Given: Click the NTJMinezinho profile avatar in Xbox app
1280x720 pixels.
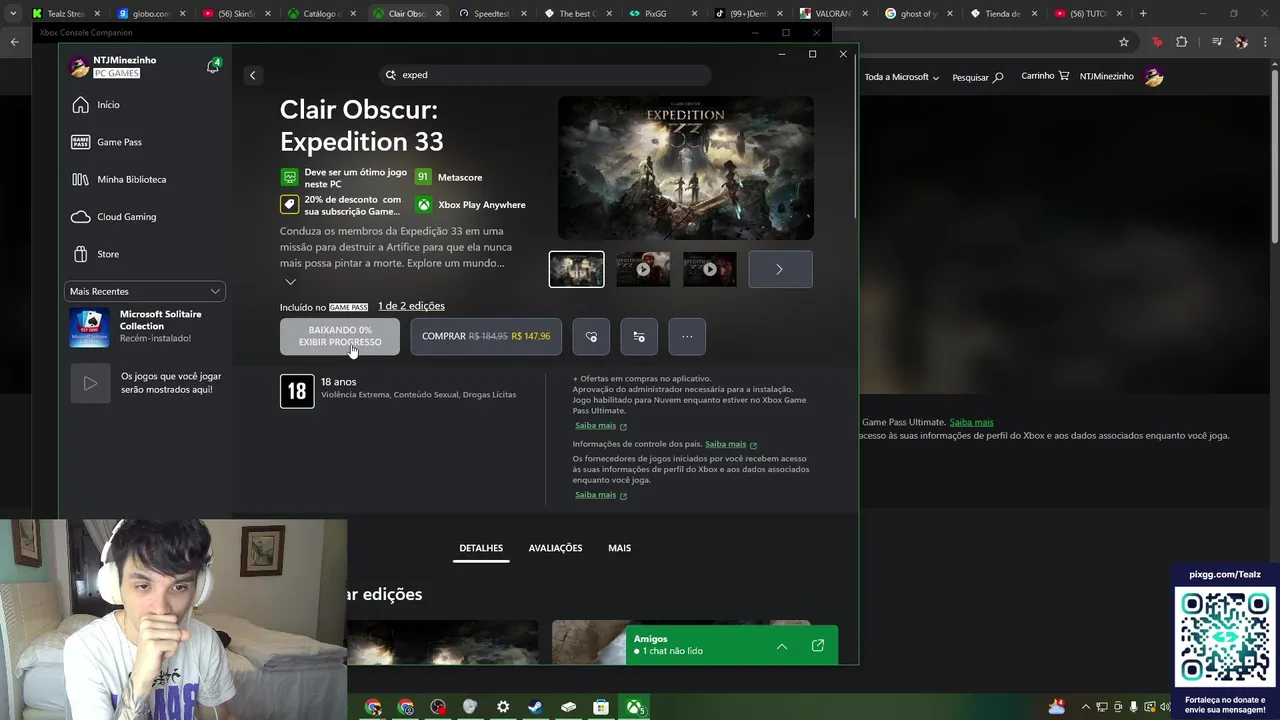Looking at the screenshot, I should pos(79,67).
